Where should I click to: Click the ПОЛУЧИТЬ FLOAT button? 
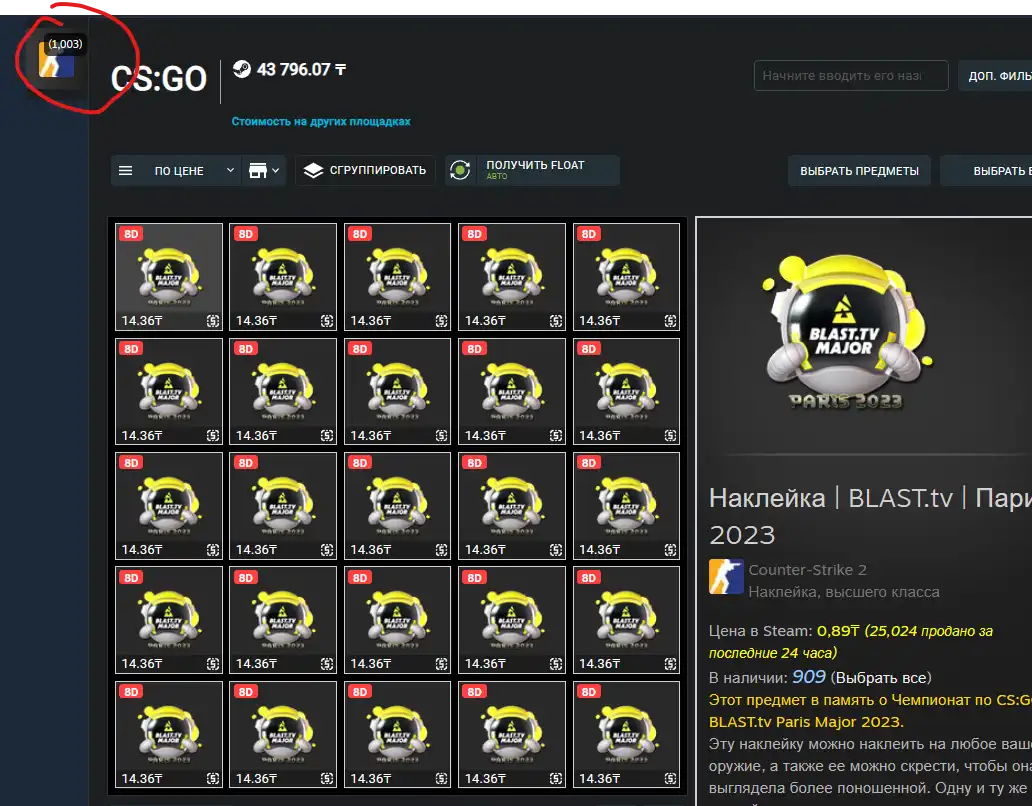coord(532,170)
